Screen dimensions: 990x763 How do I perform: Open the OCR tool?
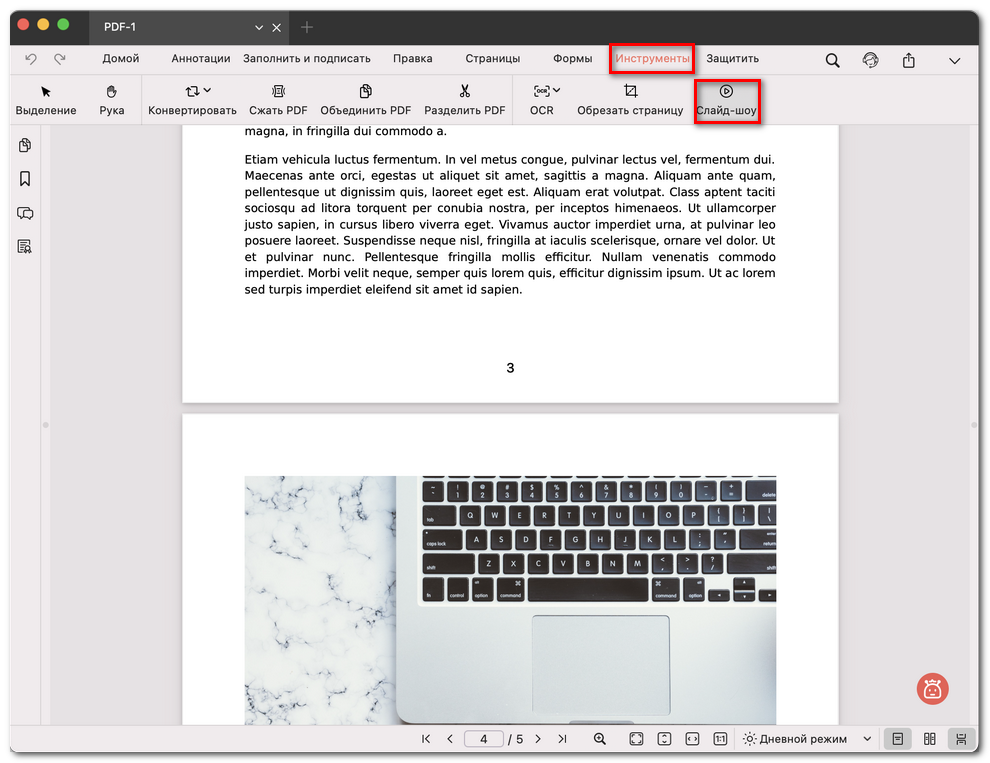(x=541, y=100)
